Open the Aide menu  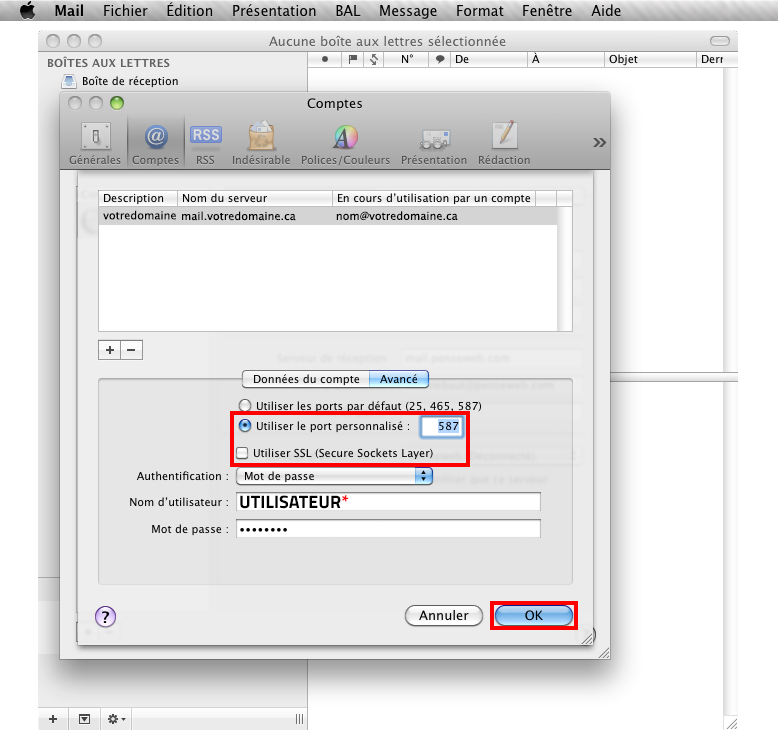606,10
